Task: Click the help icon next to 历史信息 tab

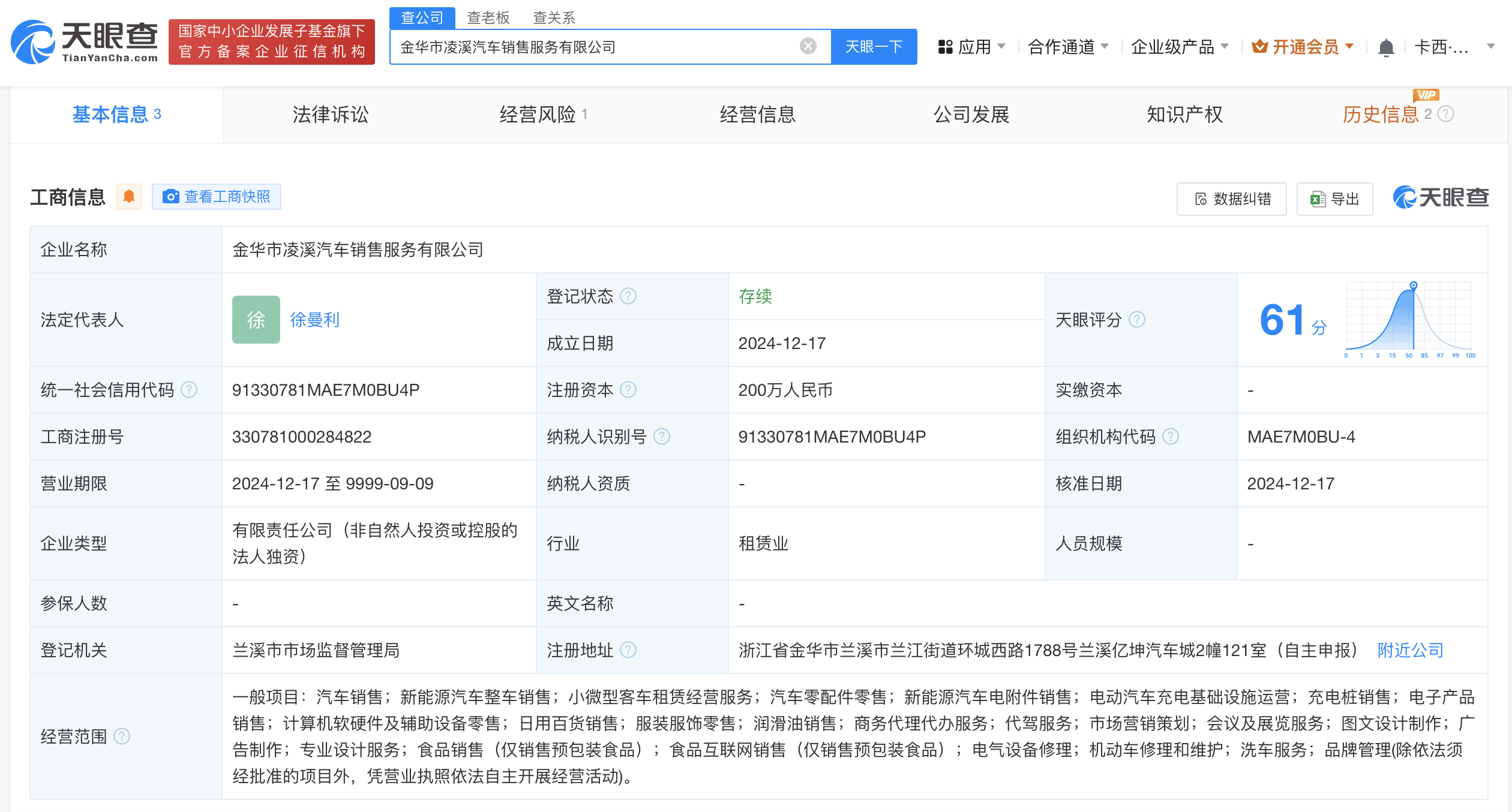Action: 1447,114
